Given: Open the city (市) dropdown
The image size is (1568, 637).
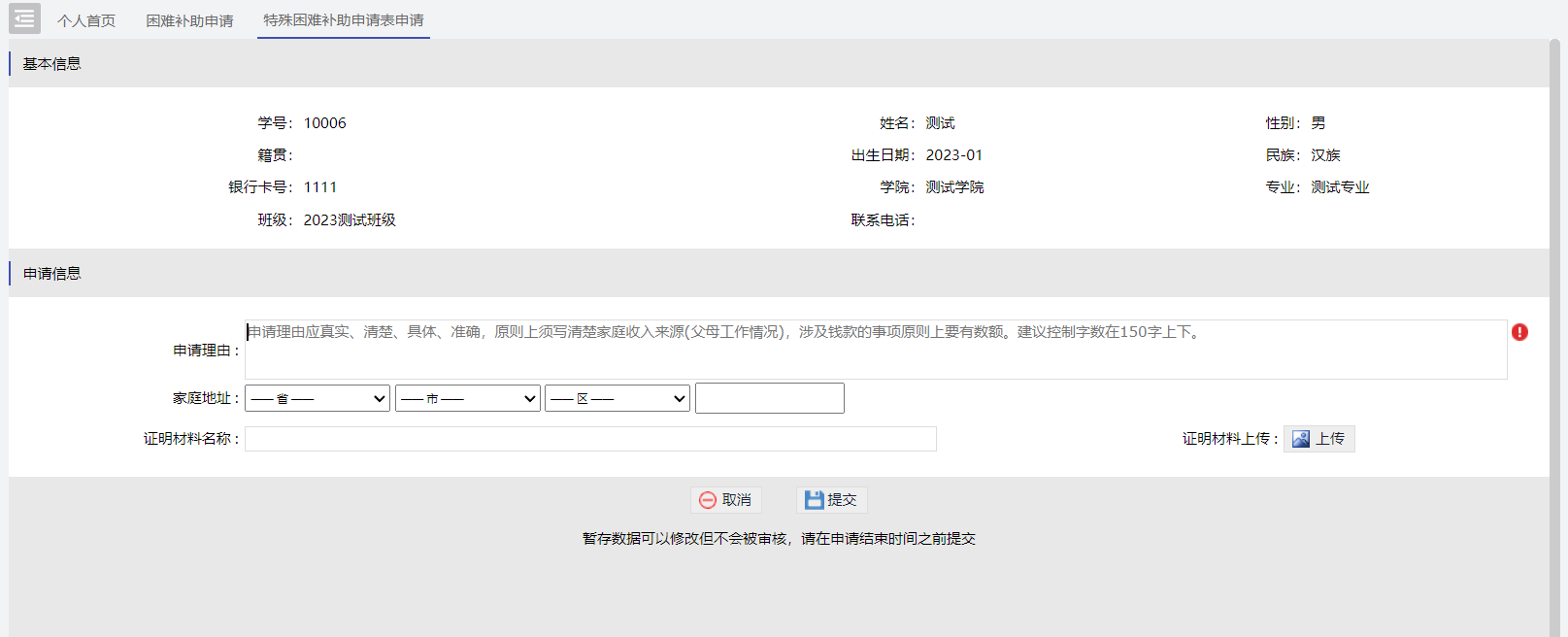Looking at the screenshot, I should point(468,398).
